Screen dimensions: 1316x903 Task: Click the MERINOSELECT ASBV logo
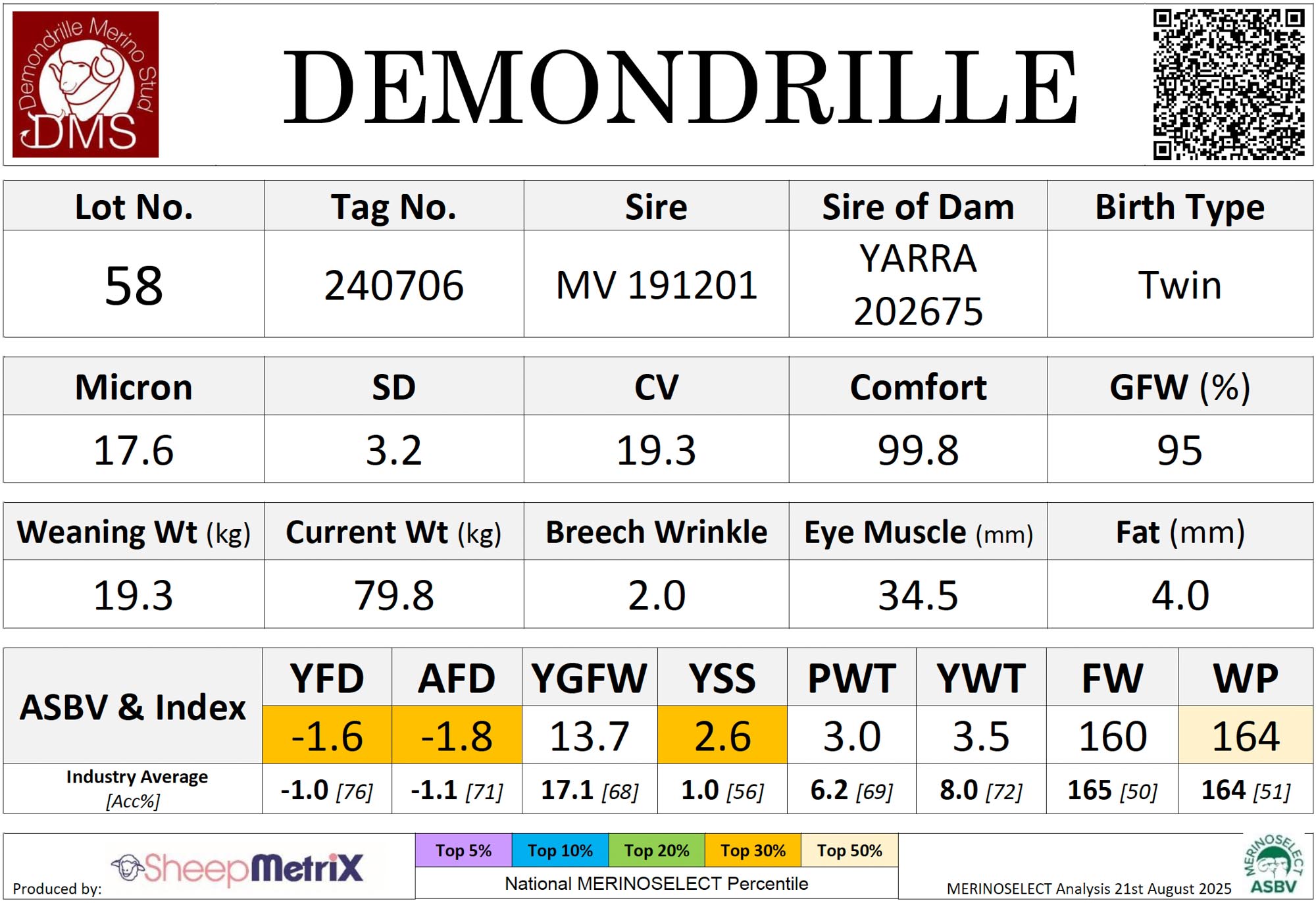pyautogui.click(x=1273, y=865)
